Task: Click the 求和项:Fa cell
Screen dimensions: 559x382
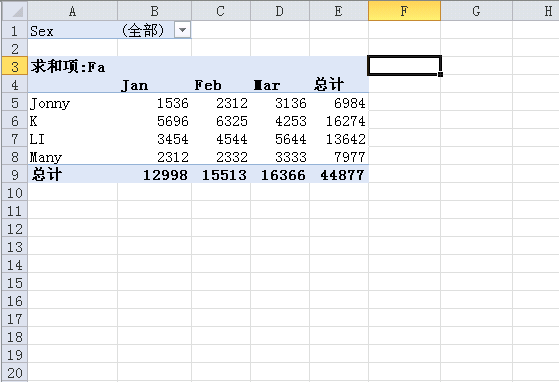Action: pyautogui.click(x=72, y=66)
